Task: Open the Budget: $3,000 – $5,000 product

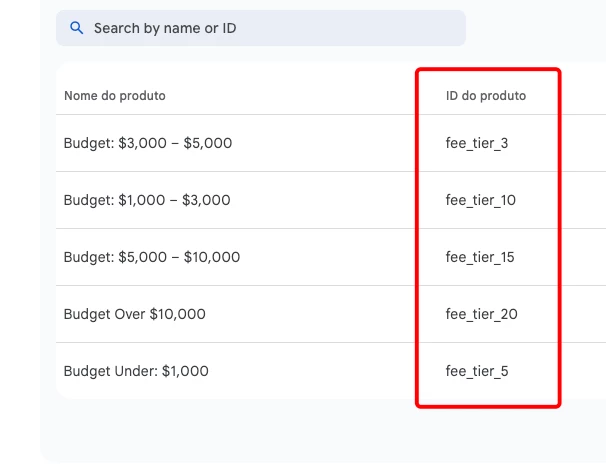Action: 148,143
